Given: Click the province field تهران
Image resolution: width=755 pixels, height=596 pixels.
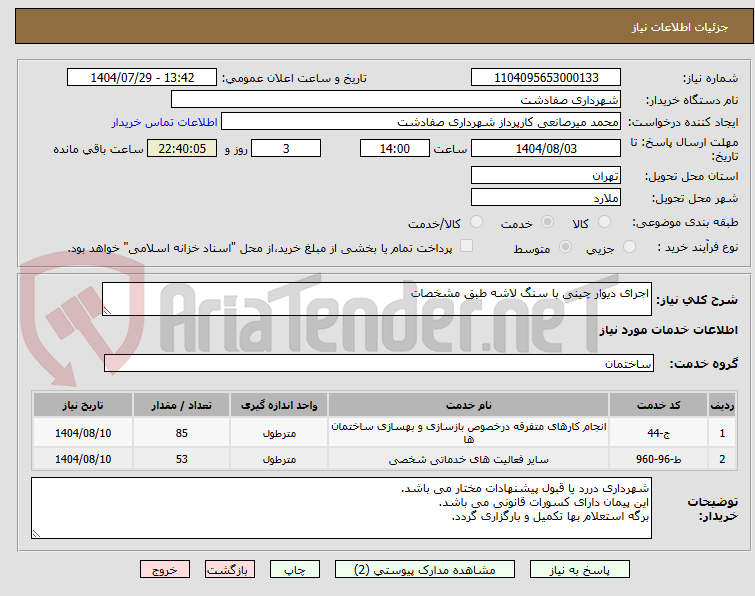Looking at the screenshot, I should (x=546, y=175).
